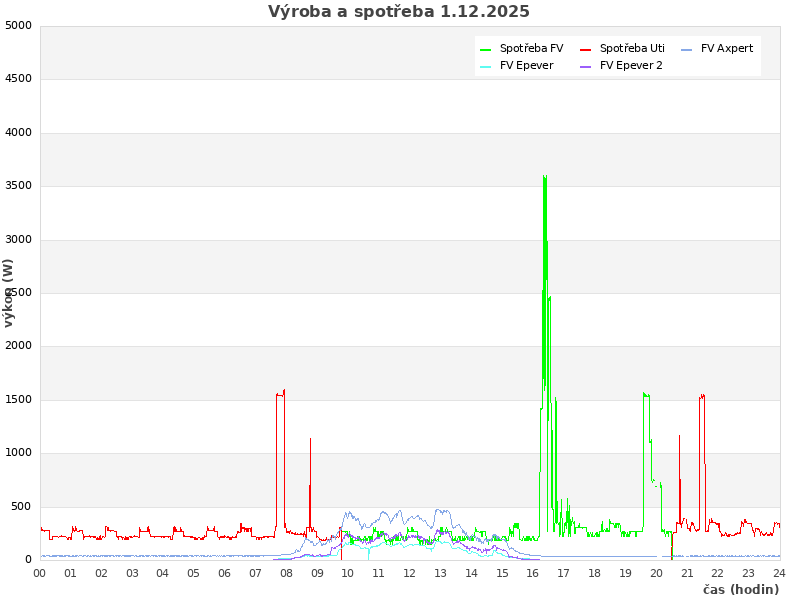Click the výkon (W) vertical axis label

9,292
